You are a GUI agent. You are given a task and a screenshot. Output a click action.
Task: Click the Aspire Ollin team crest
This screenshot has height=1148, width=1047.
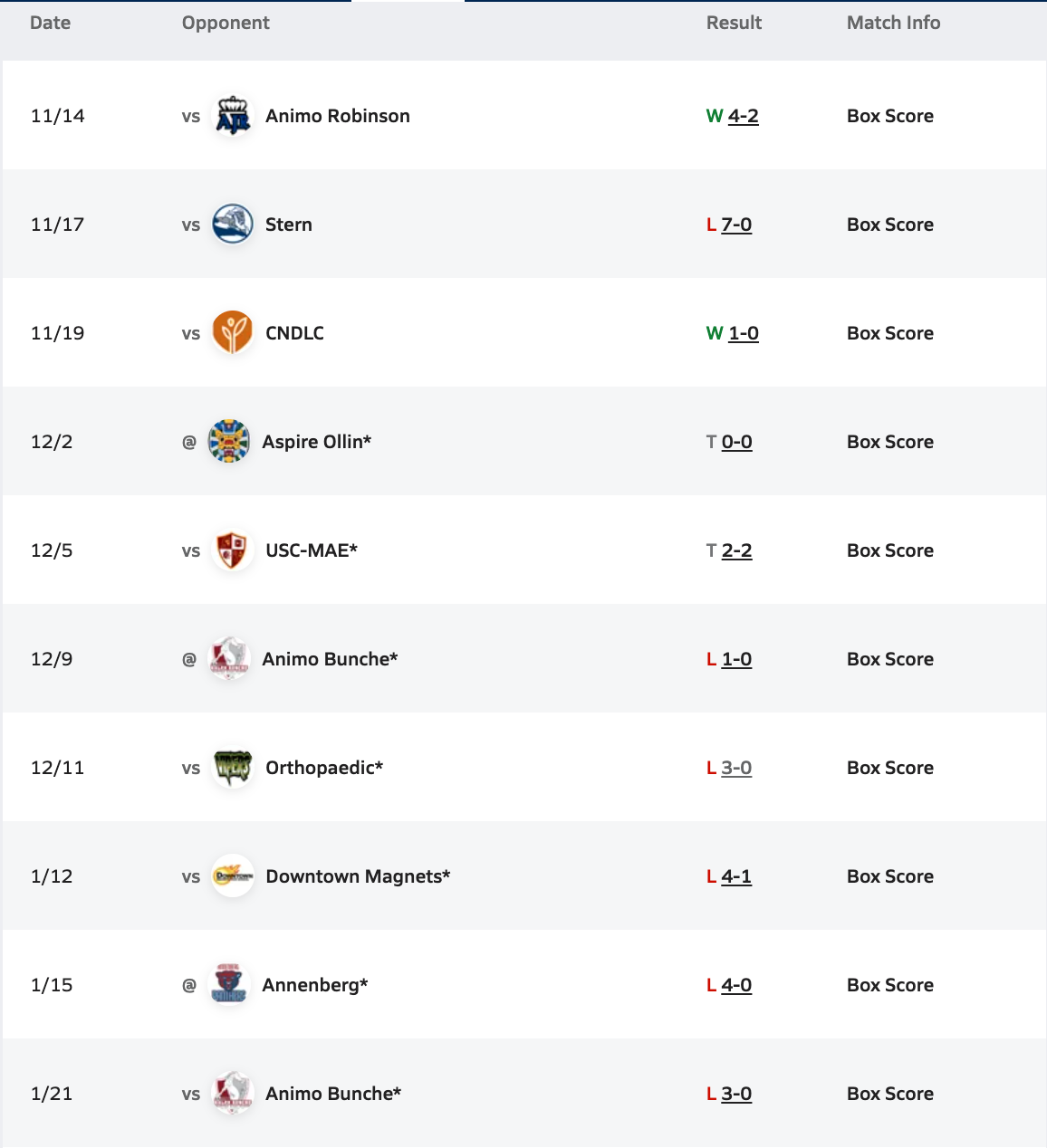[229, 442]
